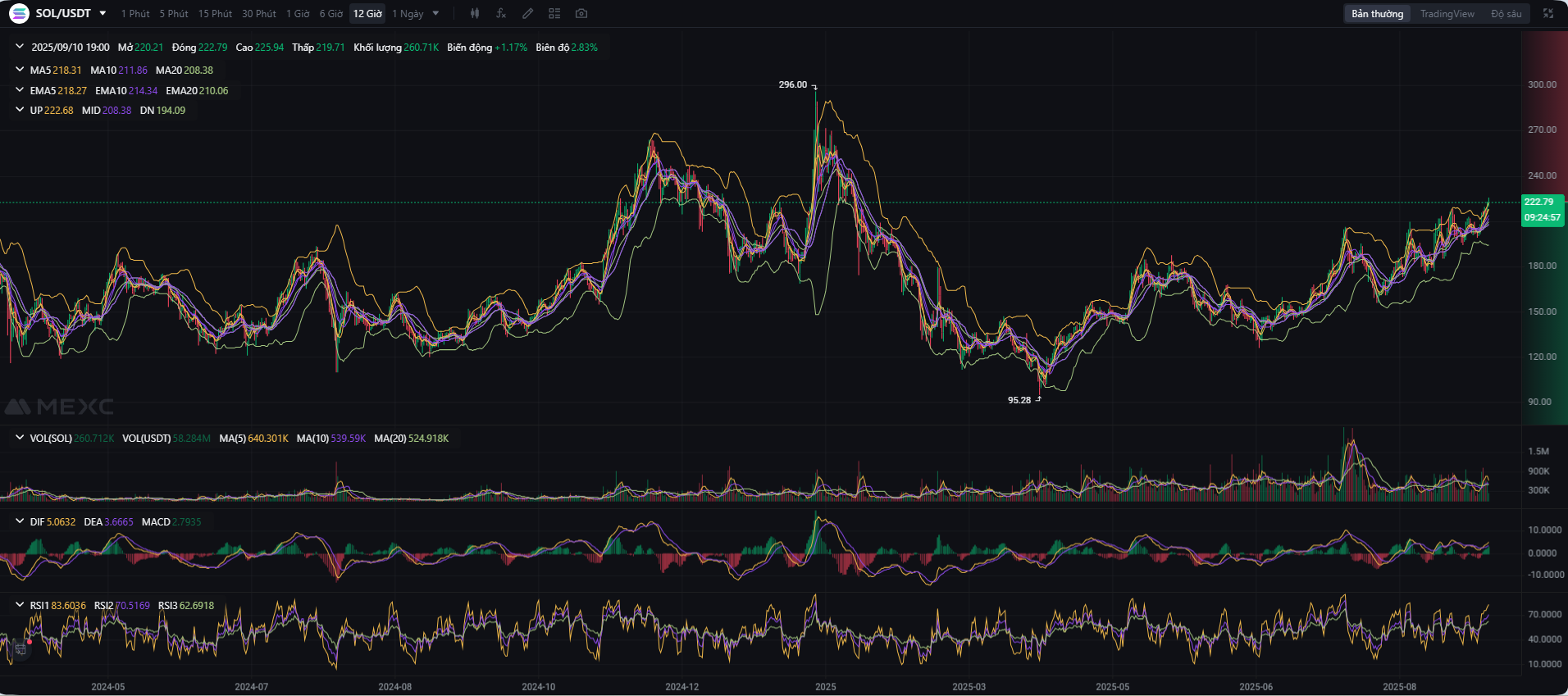The image size is (1568, 696).
Task: Collapse the DIF/DEA MACD indicator chevron
Action: 20,521
